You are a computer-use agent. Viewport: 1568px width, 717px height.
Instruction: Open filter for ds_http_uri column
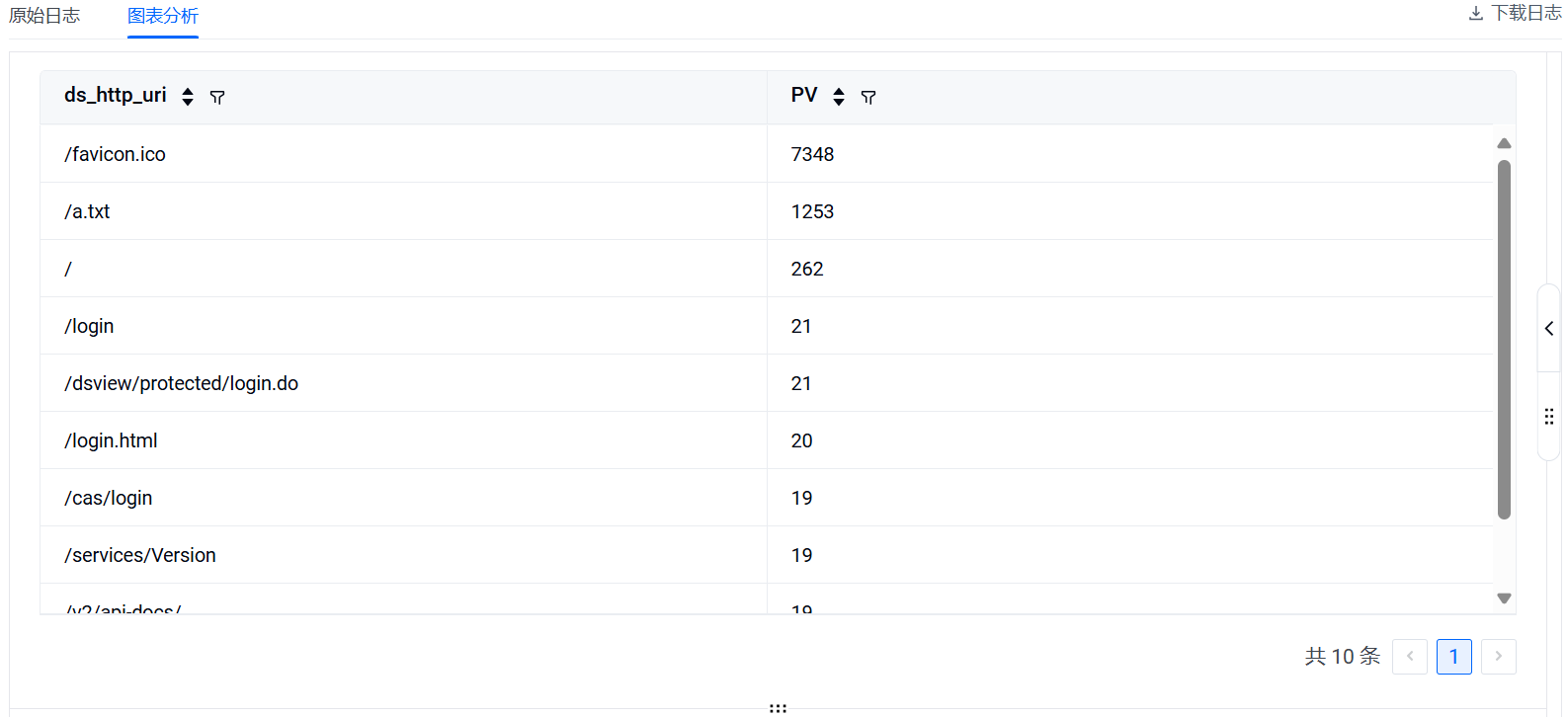[x=217, y=97]
